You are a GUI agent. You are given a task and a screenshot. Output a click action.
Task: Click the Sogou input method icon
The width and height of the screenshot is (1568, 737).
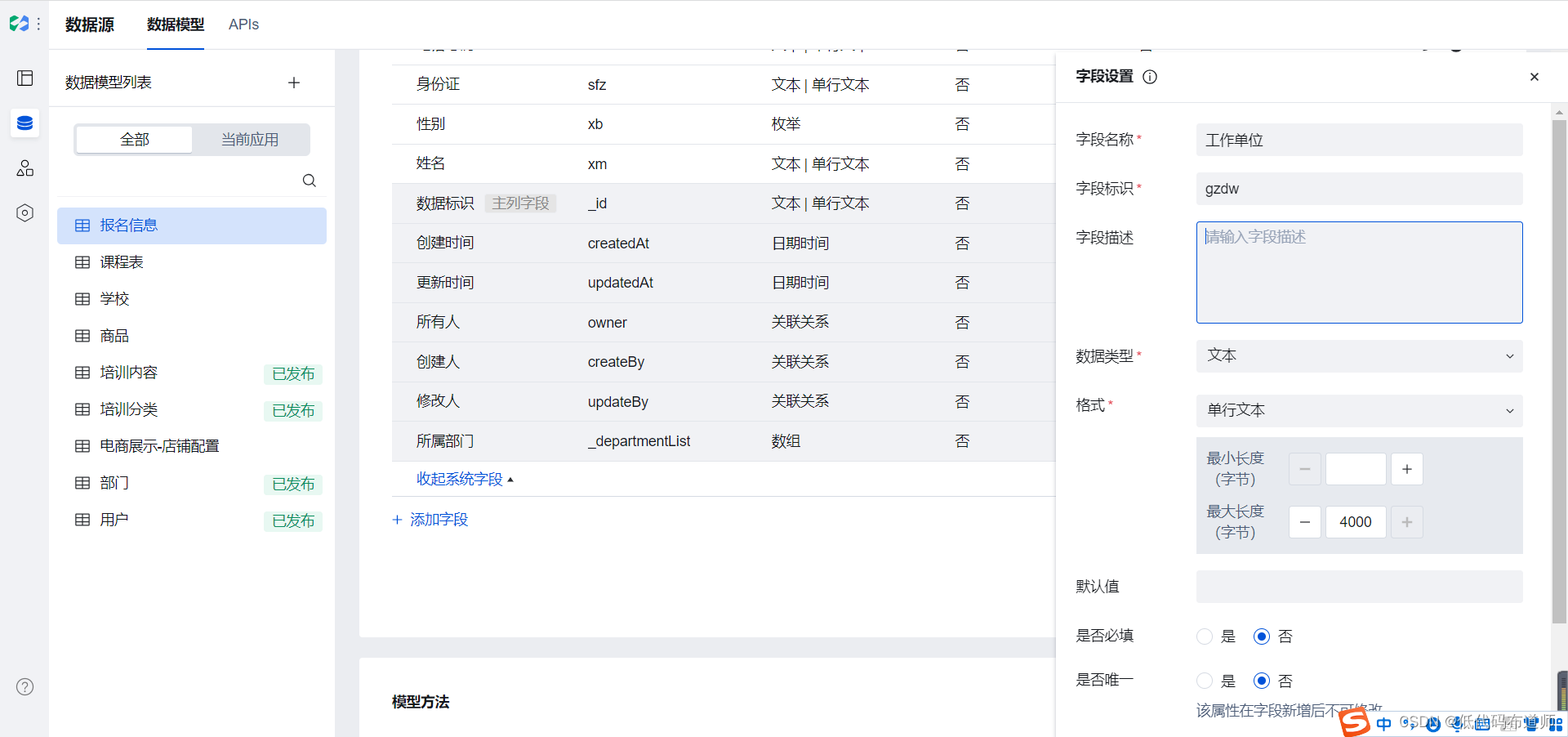tap(1355, 722)
